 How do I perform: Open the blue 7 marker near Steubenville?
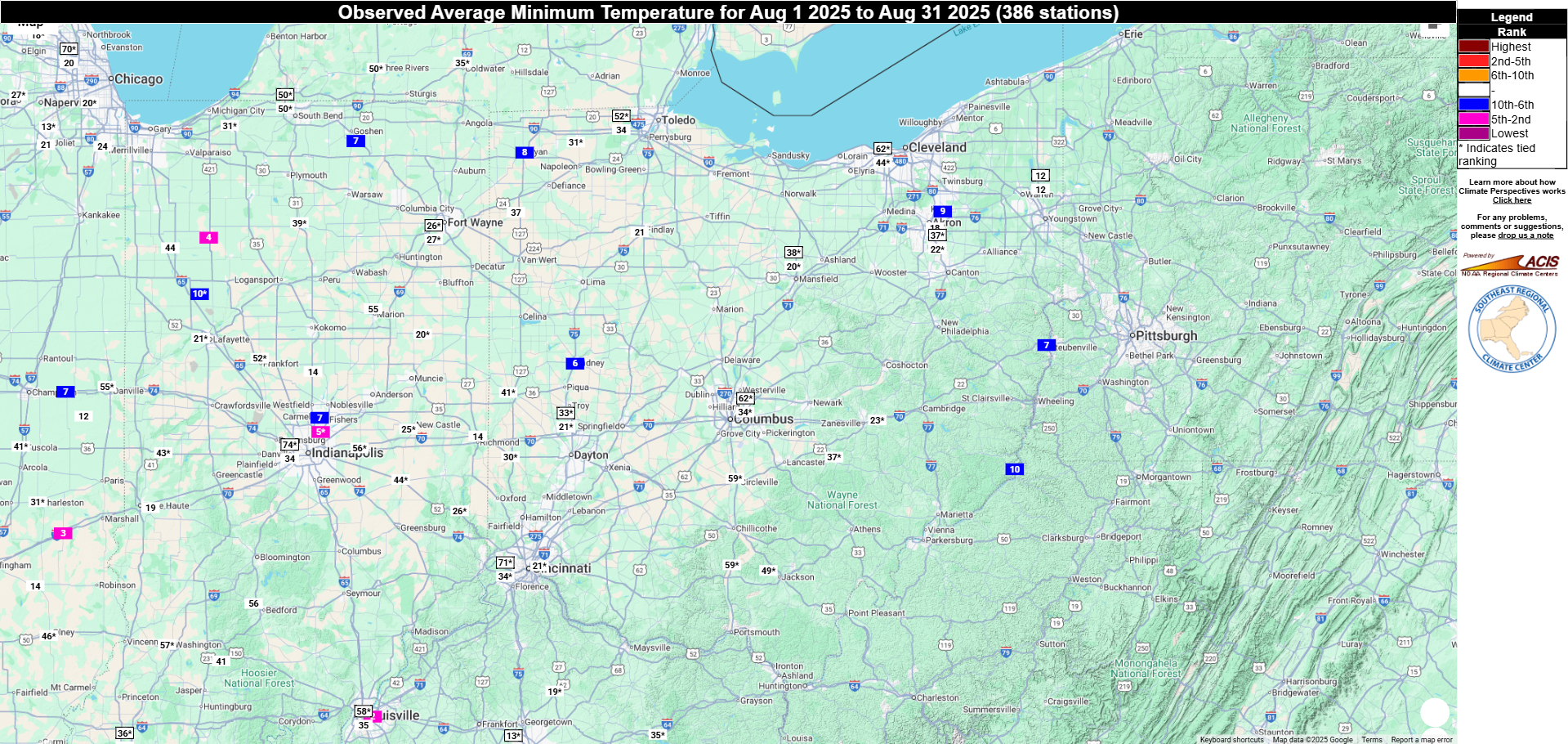pos(1046,345)
